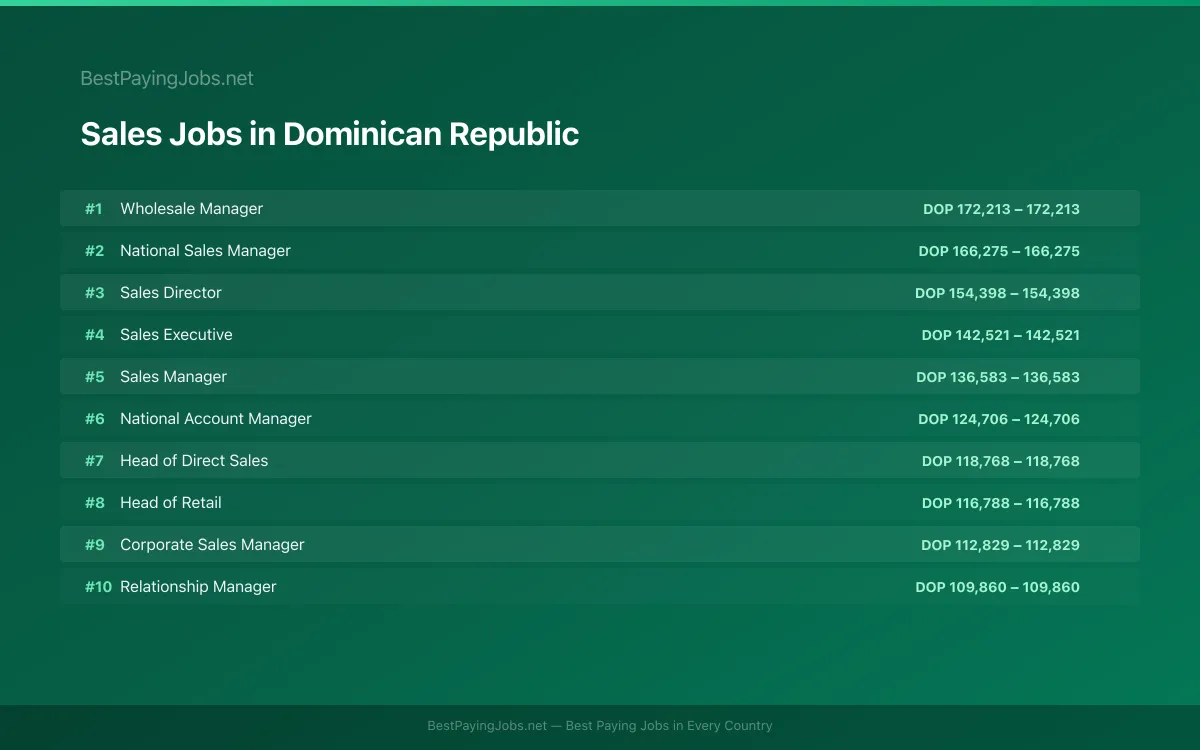Click the #2 rank number

click(94, 251)
